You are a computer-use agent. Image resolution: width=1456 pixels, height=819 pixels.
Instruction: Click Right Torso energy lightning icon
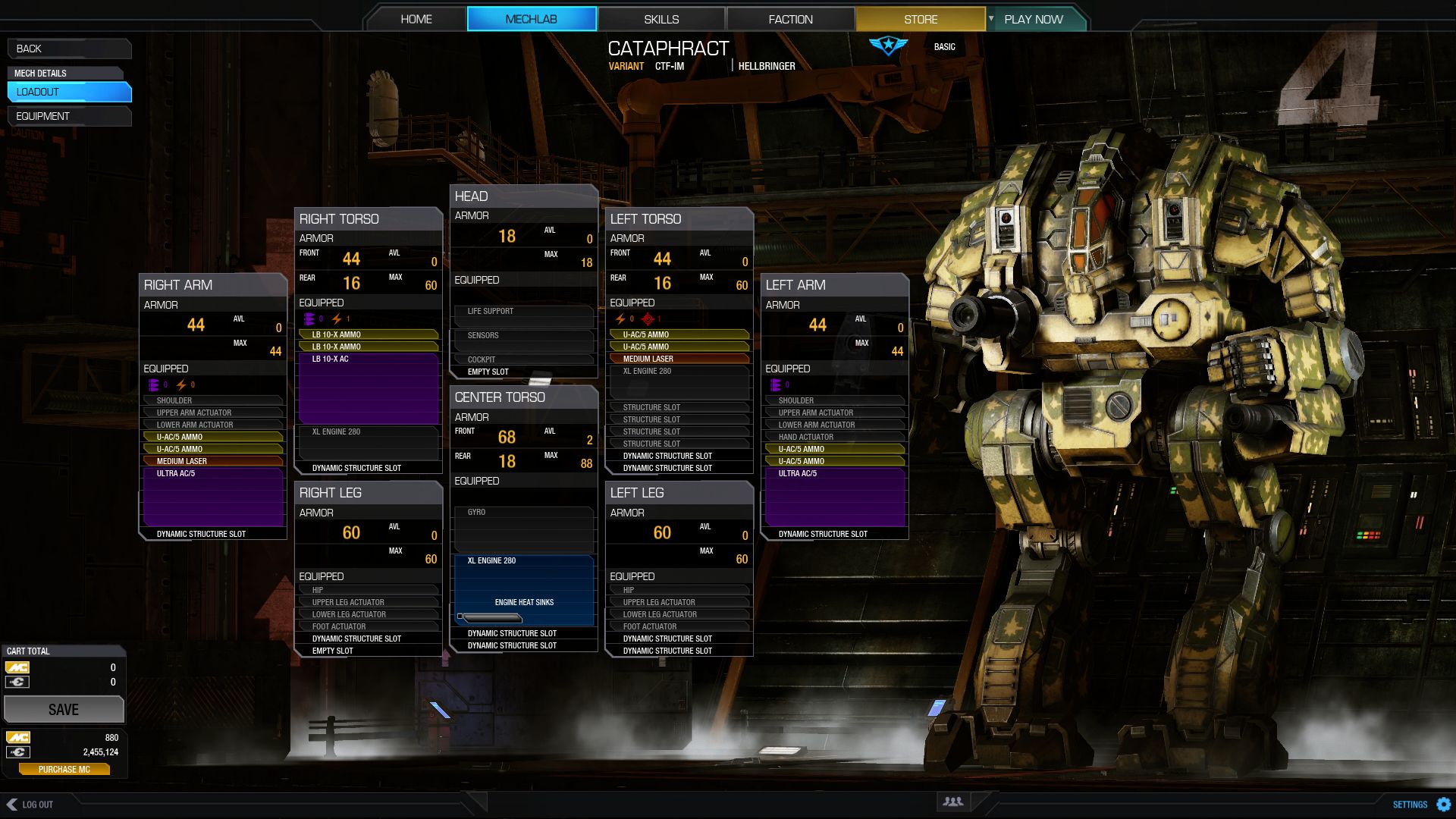pos(337,319)
